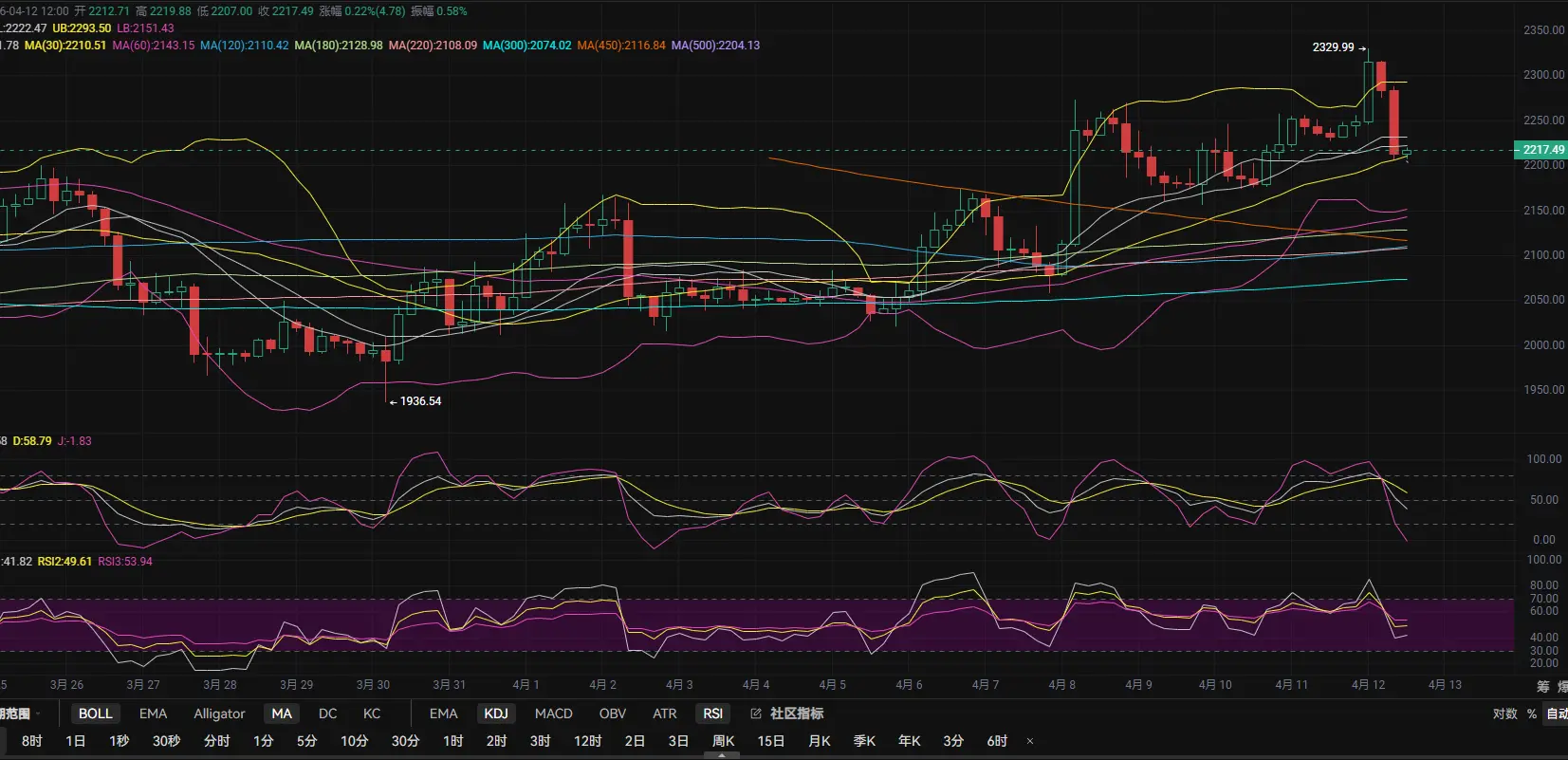The width and height of the screenshot is (1568, 760).
Task: Click the × icon after 6时
Action: coord(1030,741)
